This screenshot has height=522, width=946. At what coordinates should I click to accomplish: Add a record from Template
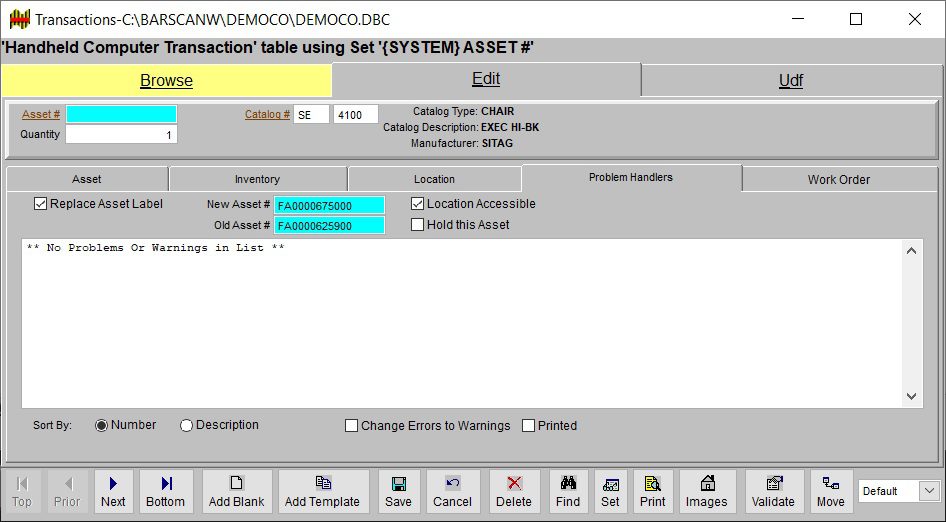322,492
